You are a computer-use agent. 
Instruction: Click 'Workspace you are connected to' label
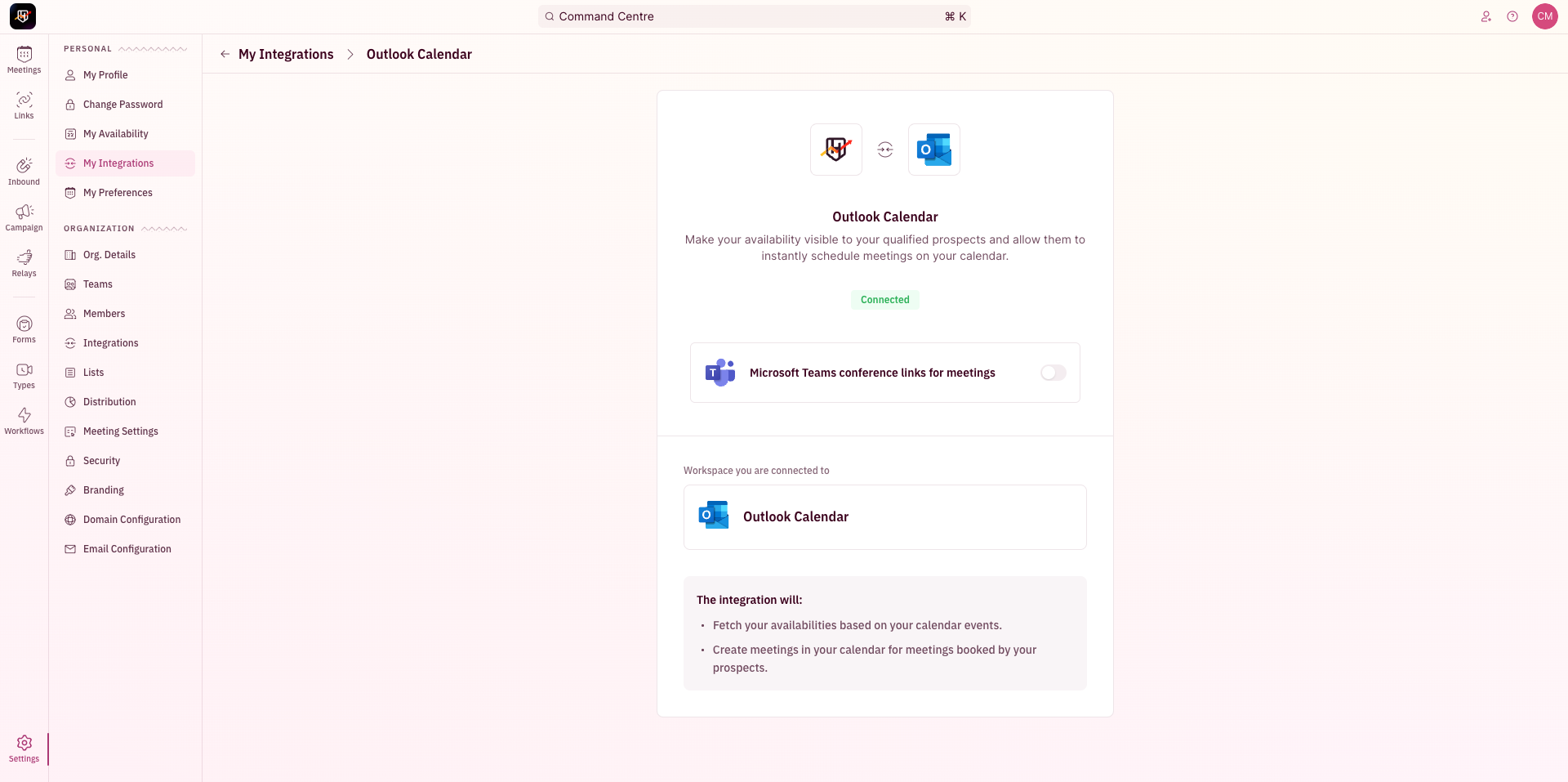tap(756, 471)
